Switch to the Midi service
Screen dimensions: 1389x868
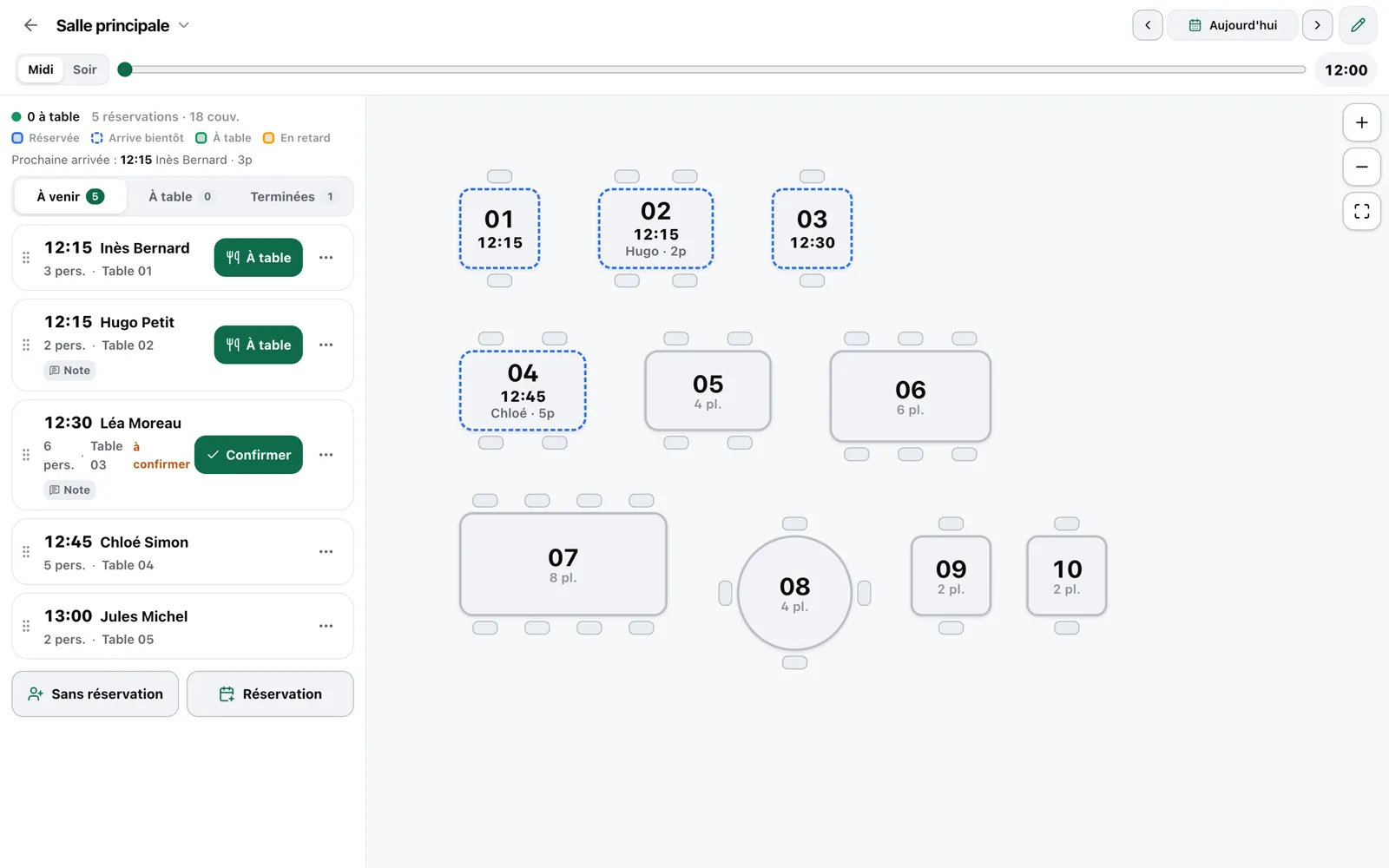coord(41,69)
